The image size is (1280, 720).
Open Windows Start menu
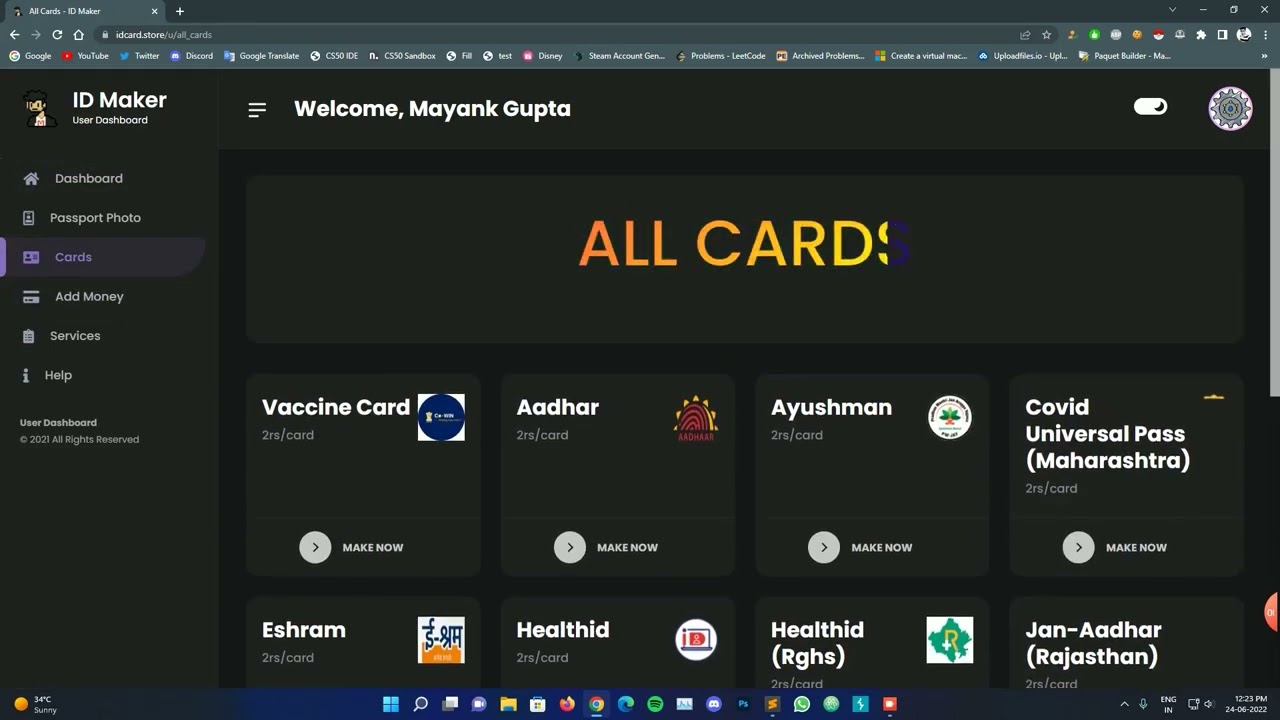pyautogui.click(x=391, y=704)
